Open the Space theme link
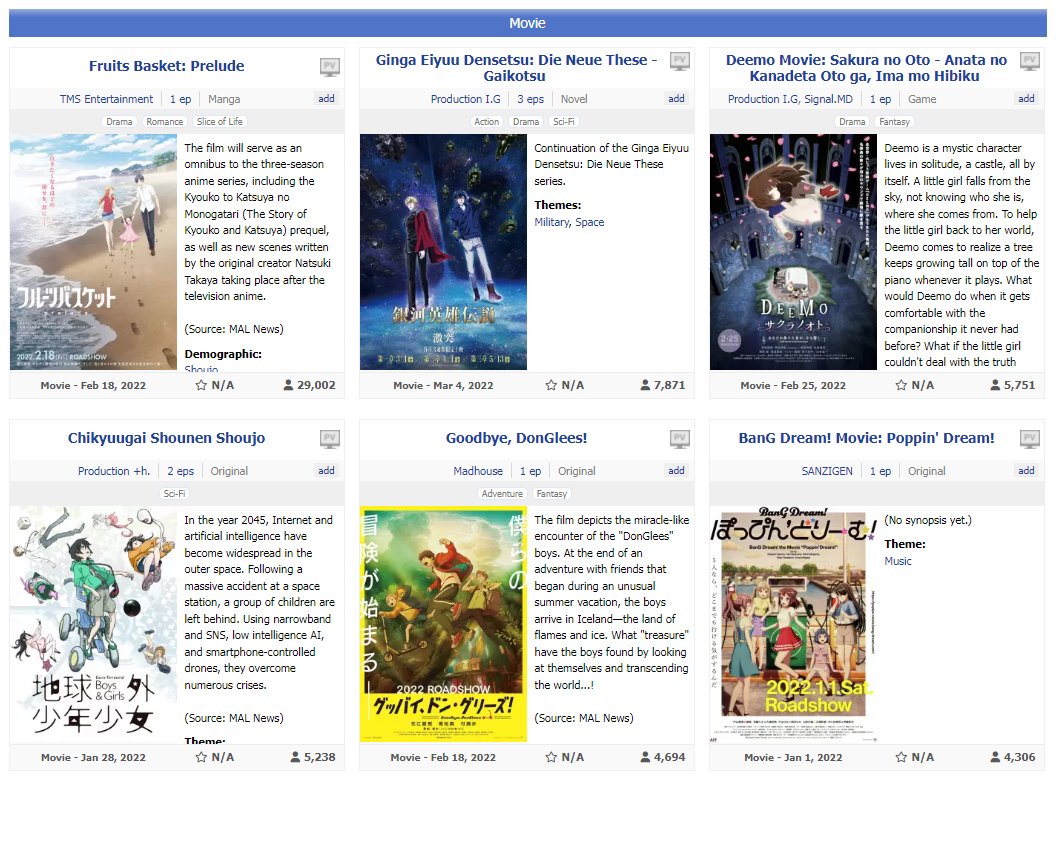The image size is (1056, 852). click(589, 222)
